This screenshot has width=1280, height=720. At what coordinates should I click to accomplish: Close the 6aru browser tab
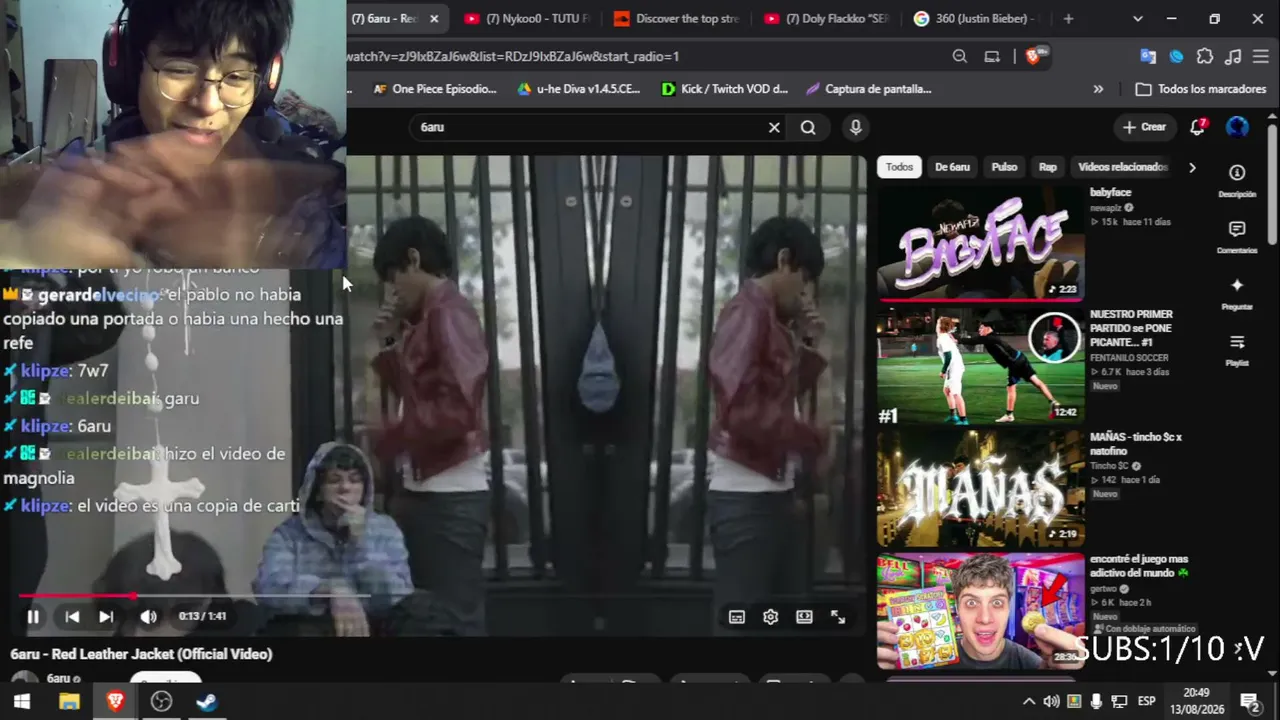tap(434, 19)
